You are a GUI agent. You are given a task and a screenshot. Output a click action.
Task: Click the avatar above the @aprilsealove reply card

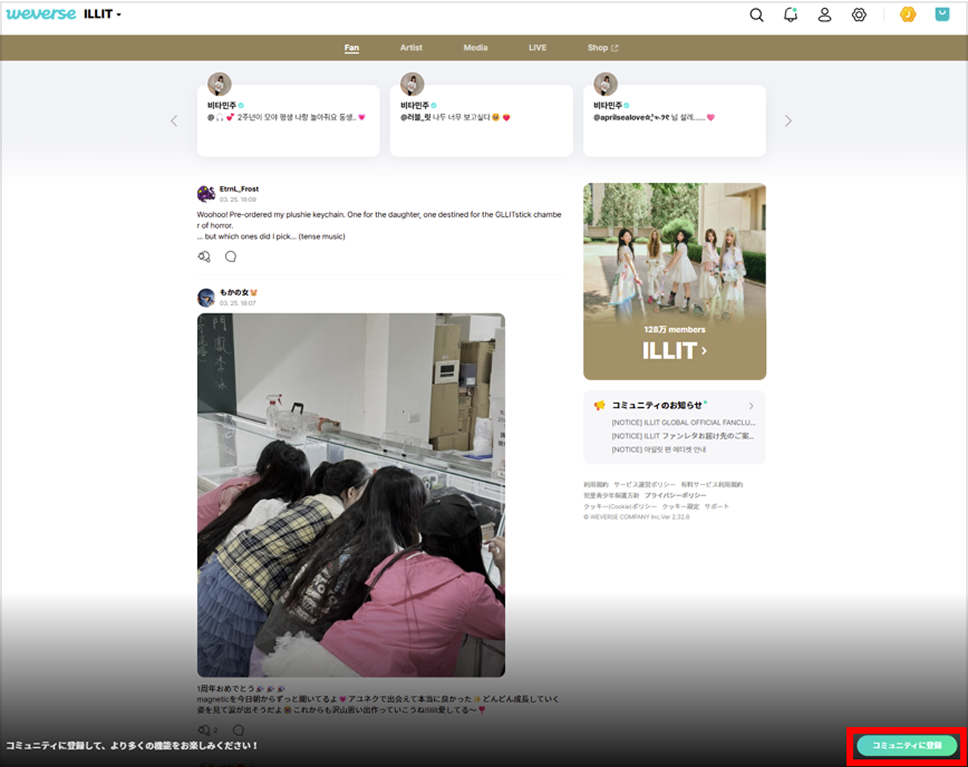606,84
